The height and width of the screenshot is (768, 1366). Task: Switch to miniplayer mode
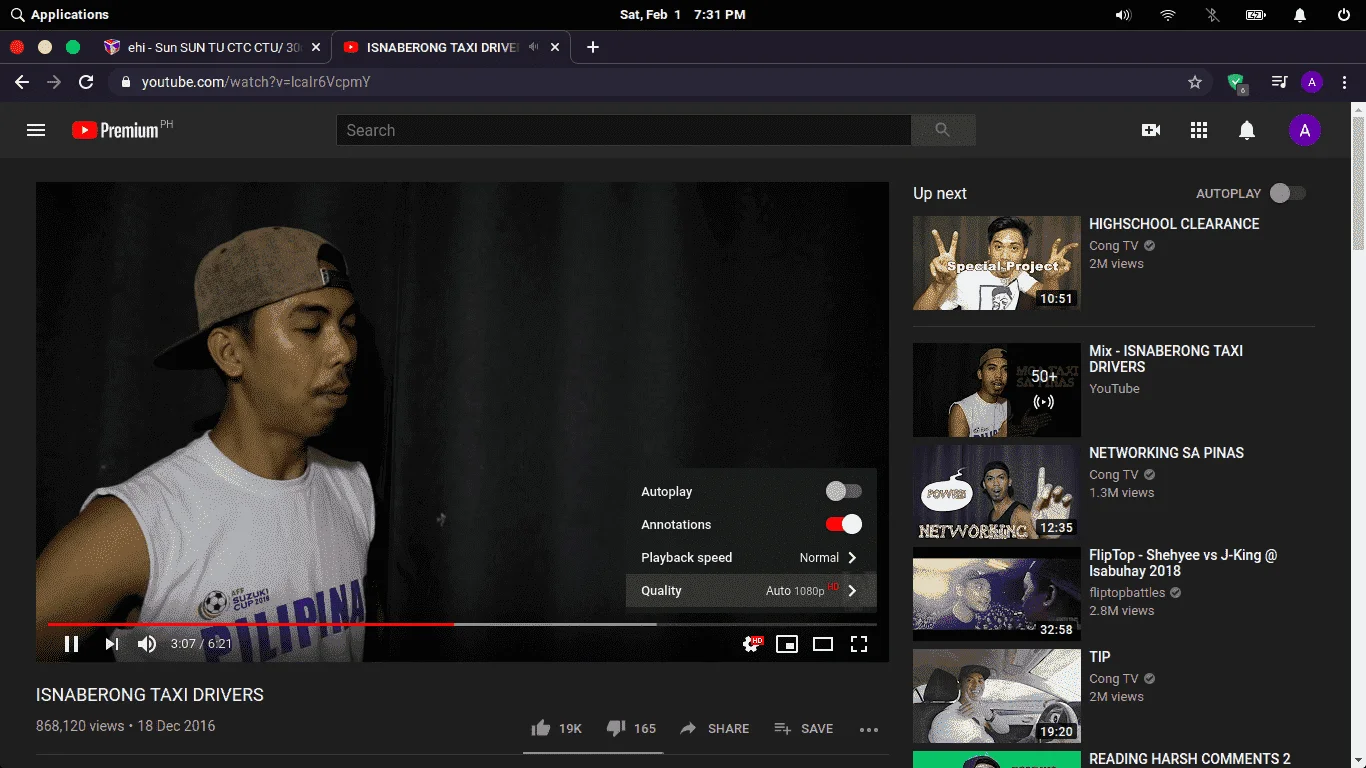coord(787,644)
